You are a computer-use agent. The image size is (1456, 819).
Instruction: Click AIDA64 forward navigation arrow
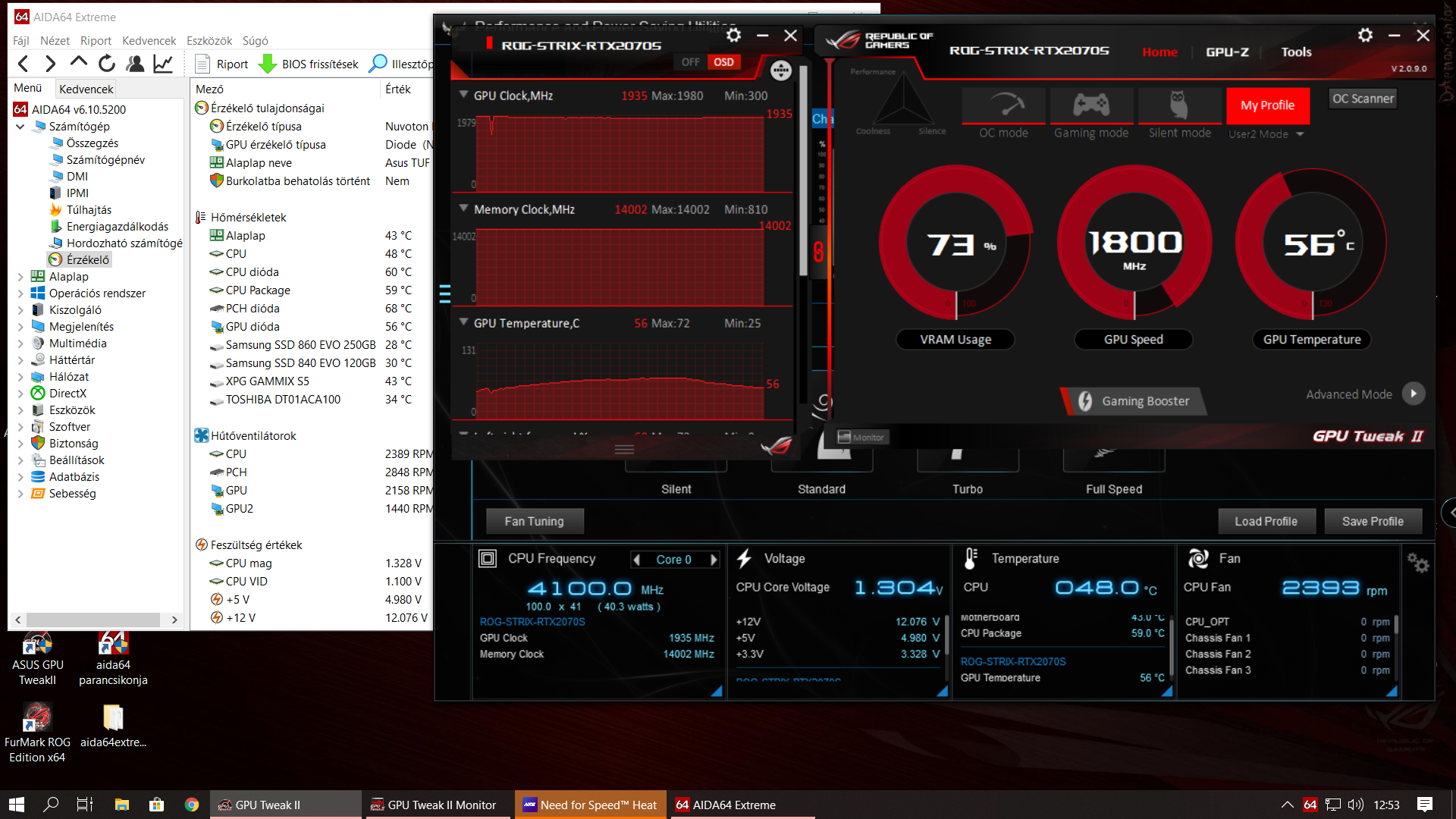click(50, 64)
